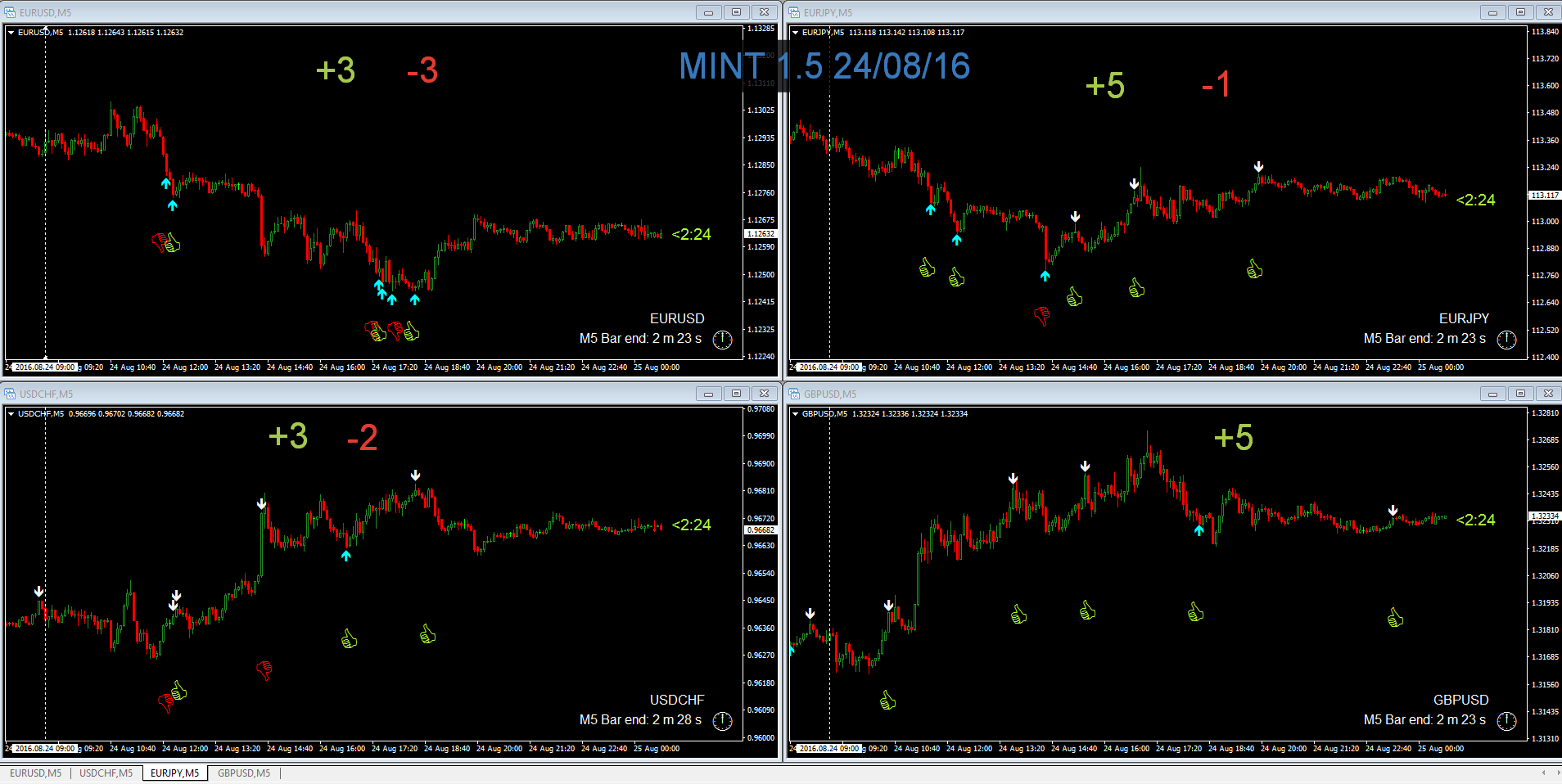The image size is (1562, 784).
Task: Click the clock icon in EURJPY chart
Action: click(x=1506, y=340)
